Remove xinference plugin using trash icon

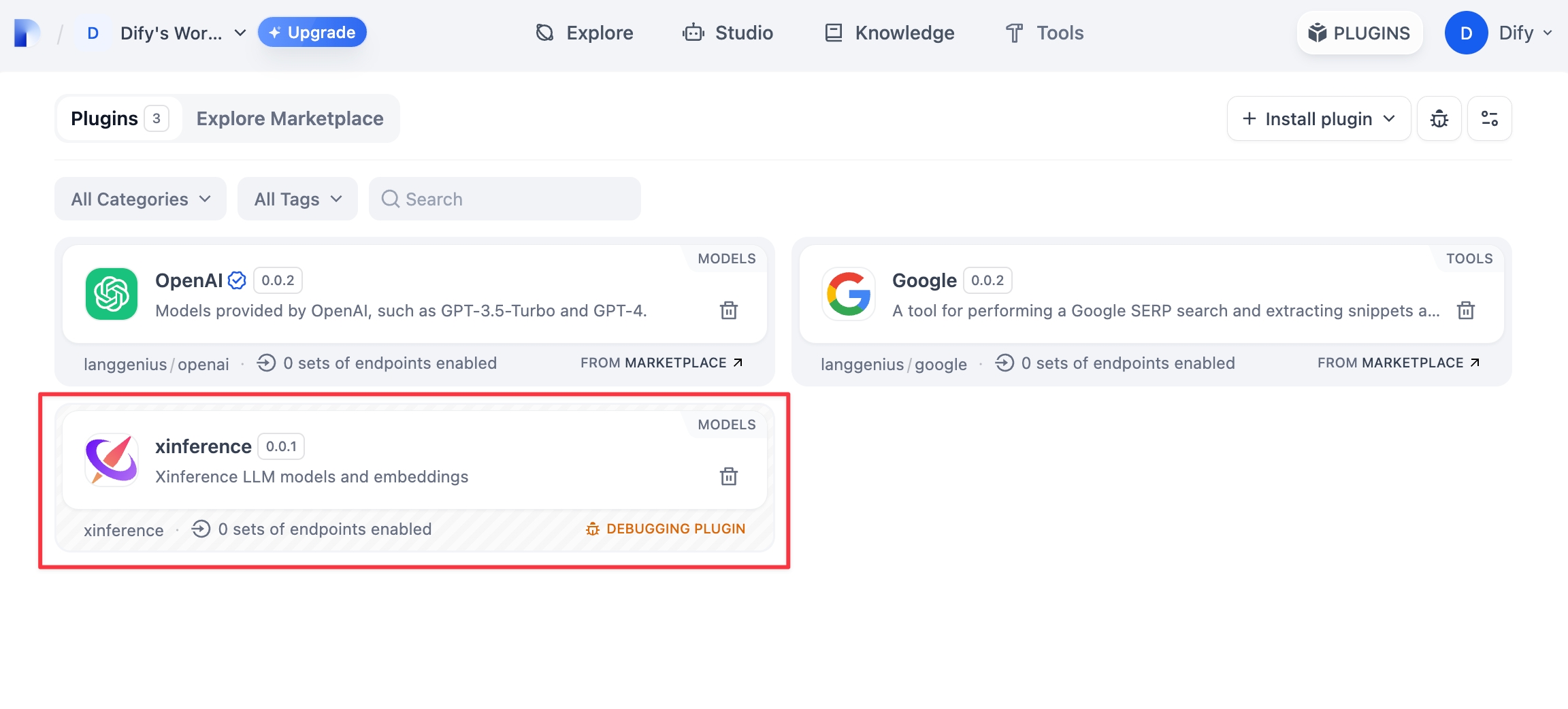pos(729,476)
